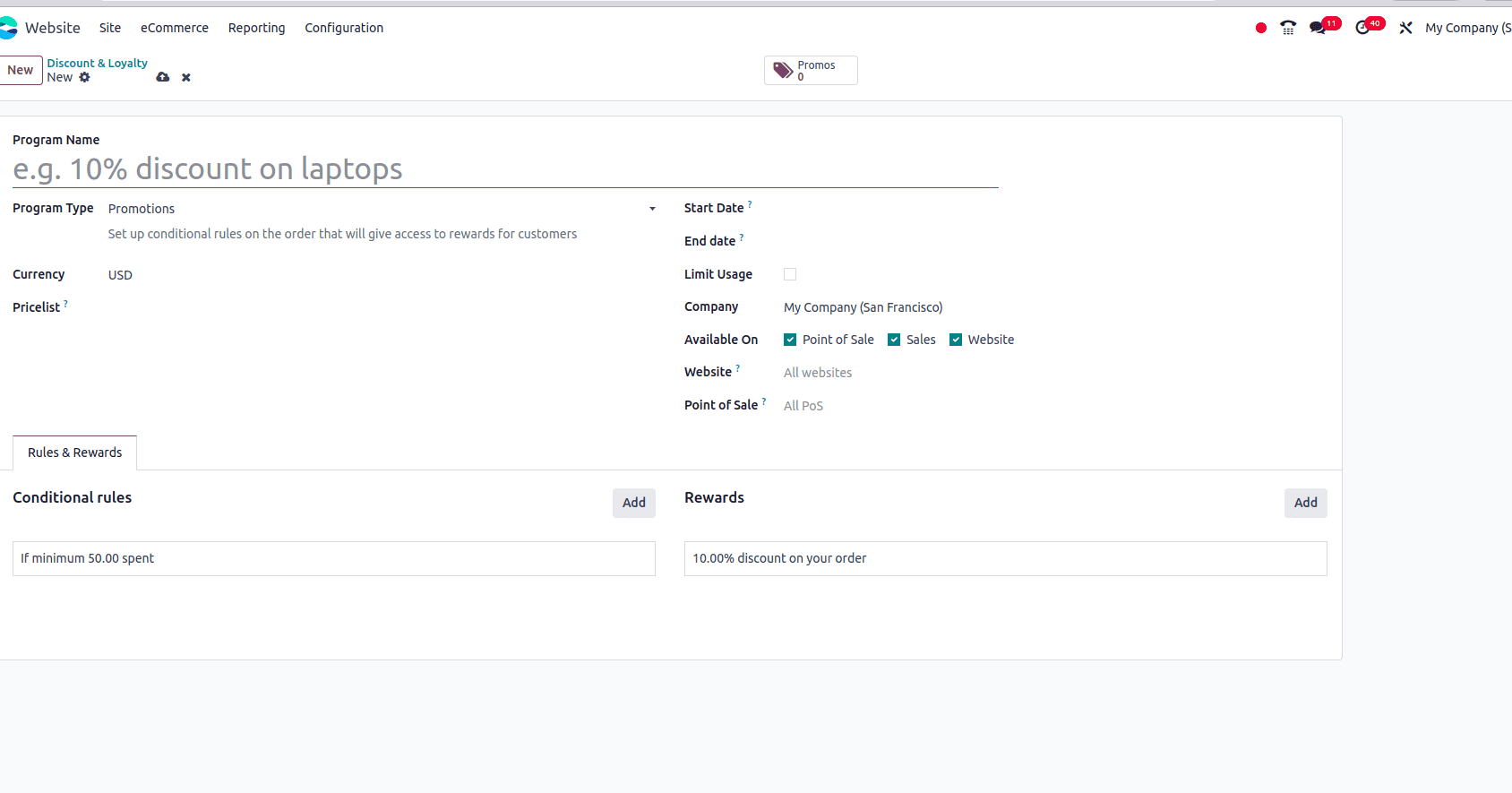Click the Promos tag icon
1512x793 pixels.
click(783, 70)
